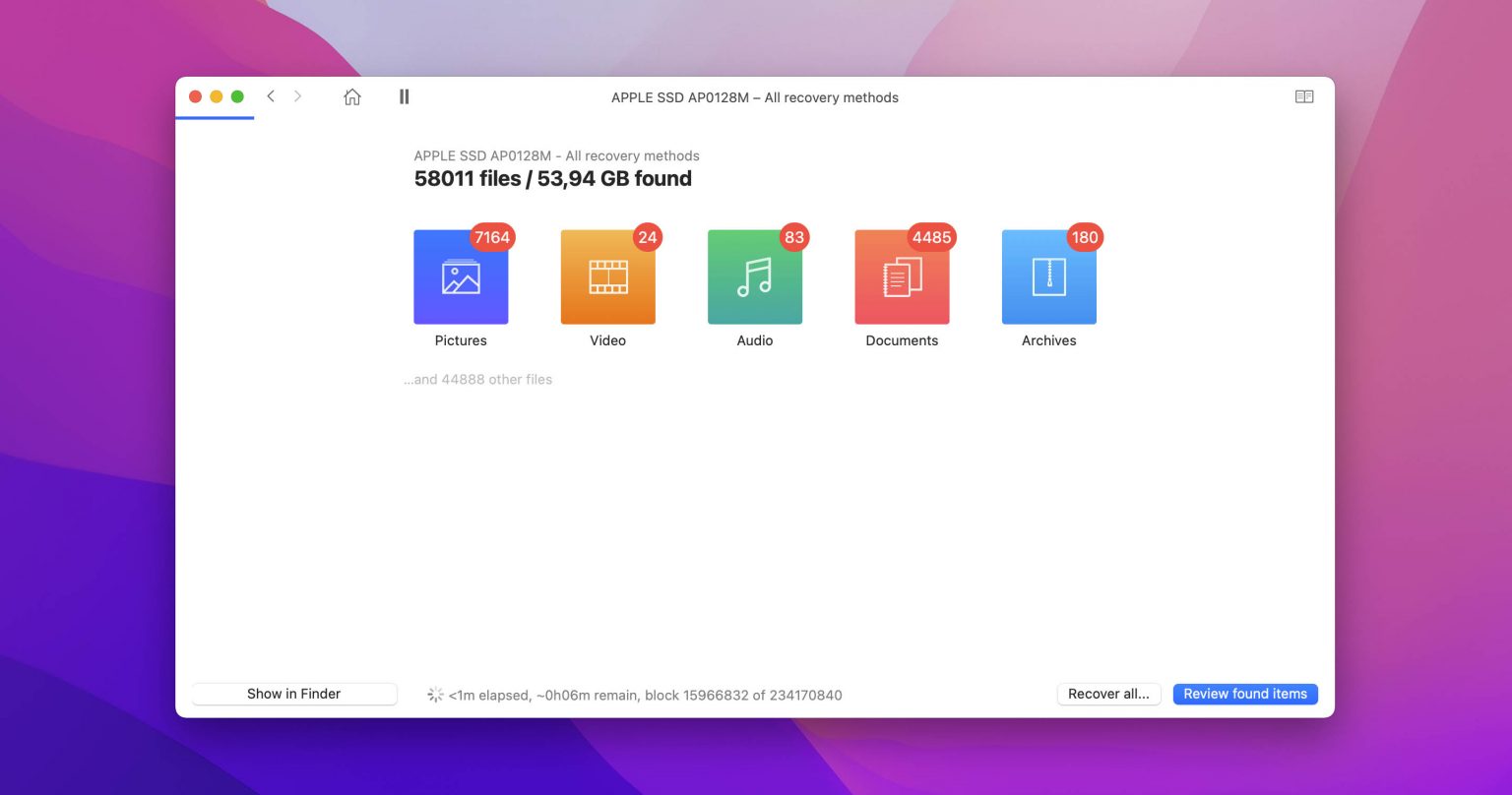Open the Video recovery category
The width and height of the screenshot is (1512, 795).
607,276
